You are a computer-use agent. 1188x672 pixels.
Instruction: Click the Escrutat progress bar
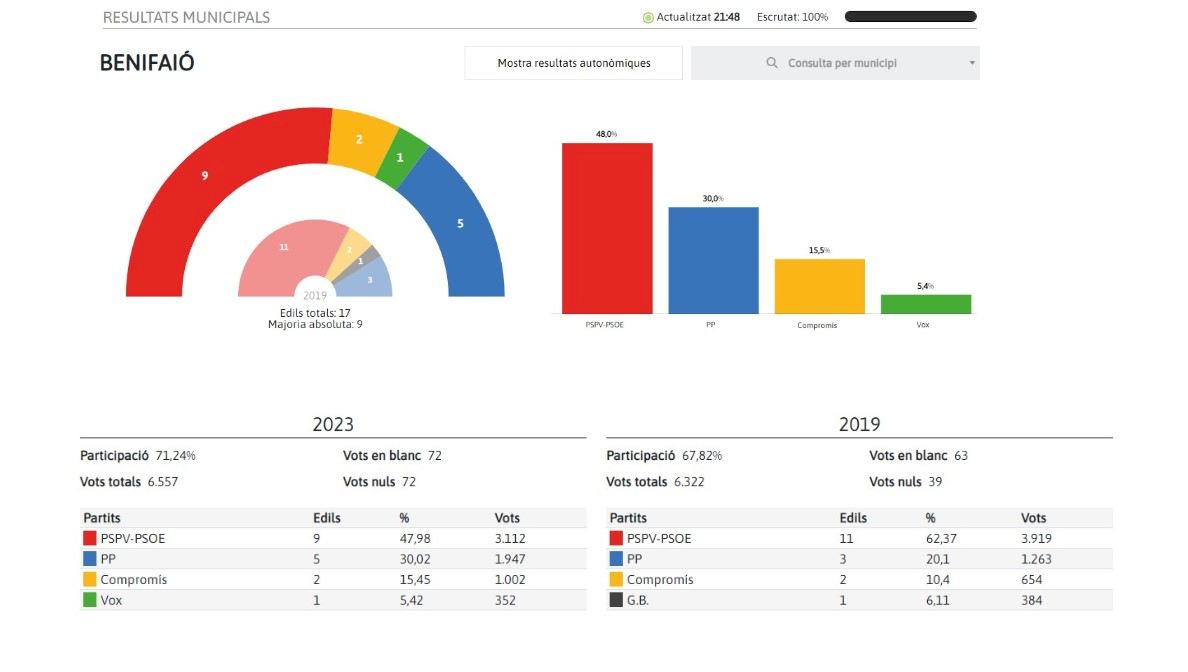pos(910,17)
